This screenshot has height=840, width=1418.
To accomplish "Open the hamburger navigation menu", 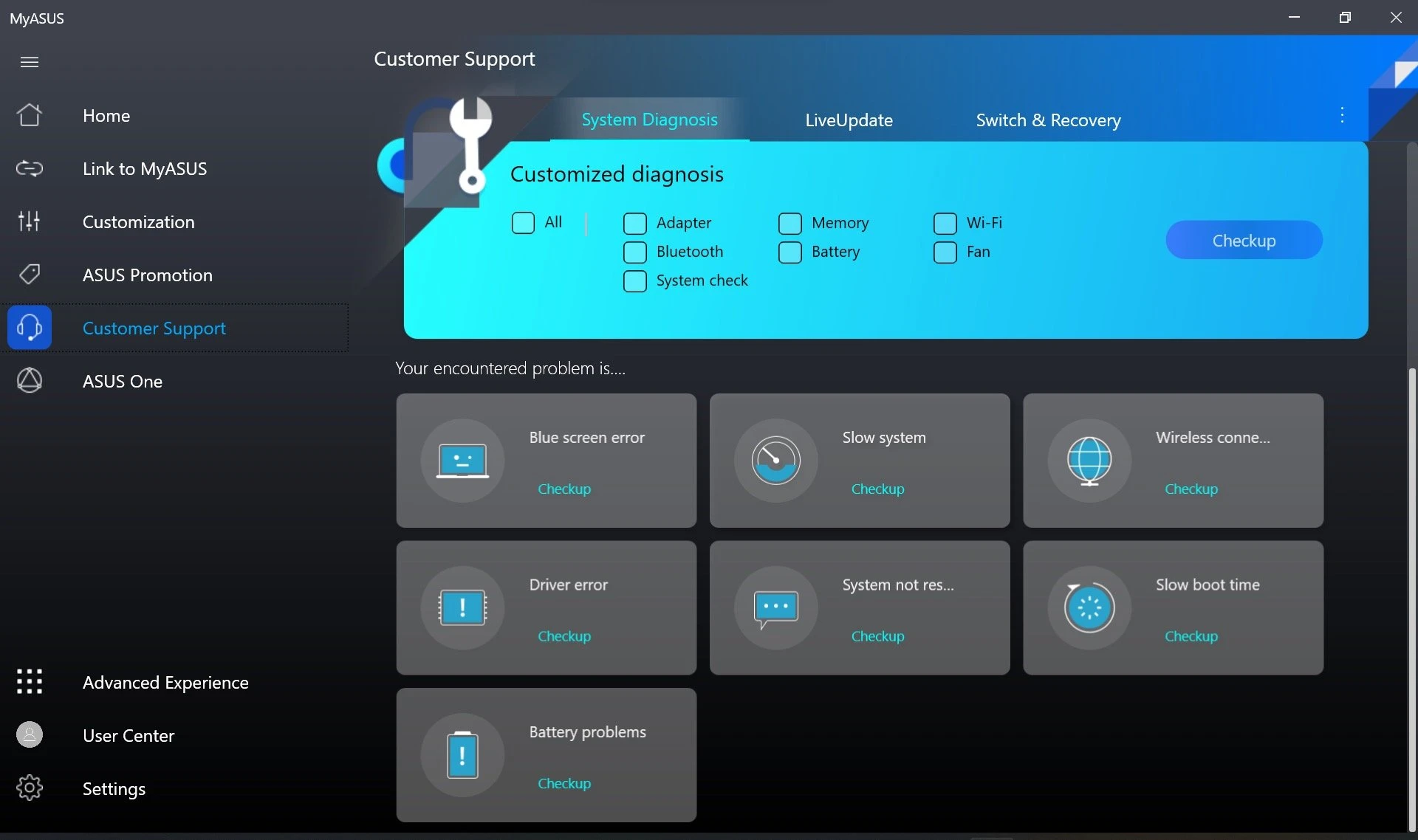I will pyautogui.click(x=30, y=62).
